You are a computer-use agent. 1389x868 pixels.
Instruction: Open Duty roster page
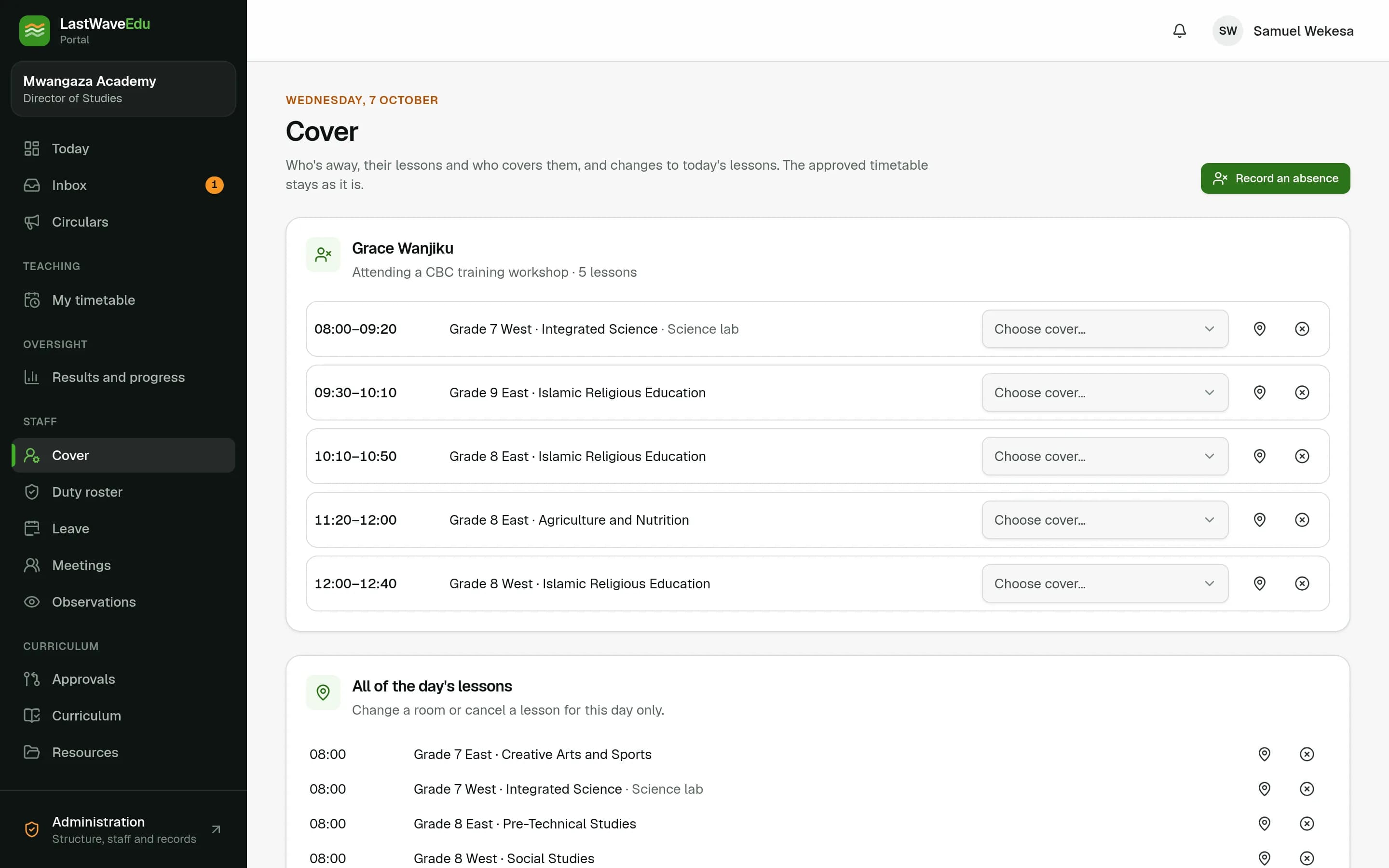point(123,492)
